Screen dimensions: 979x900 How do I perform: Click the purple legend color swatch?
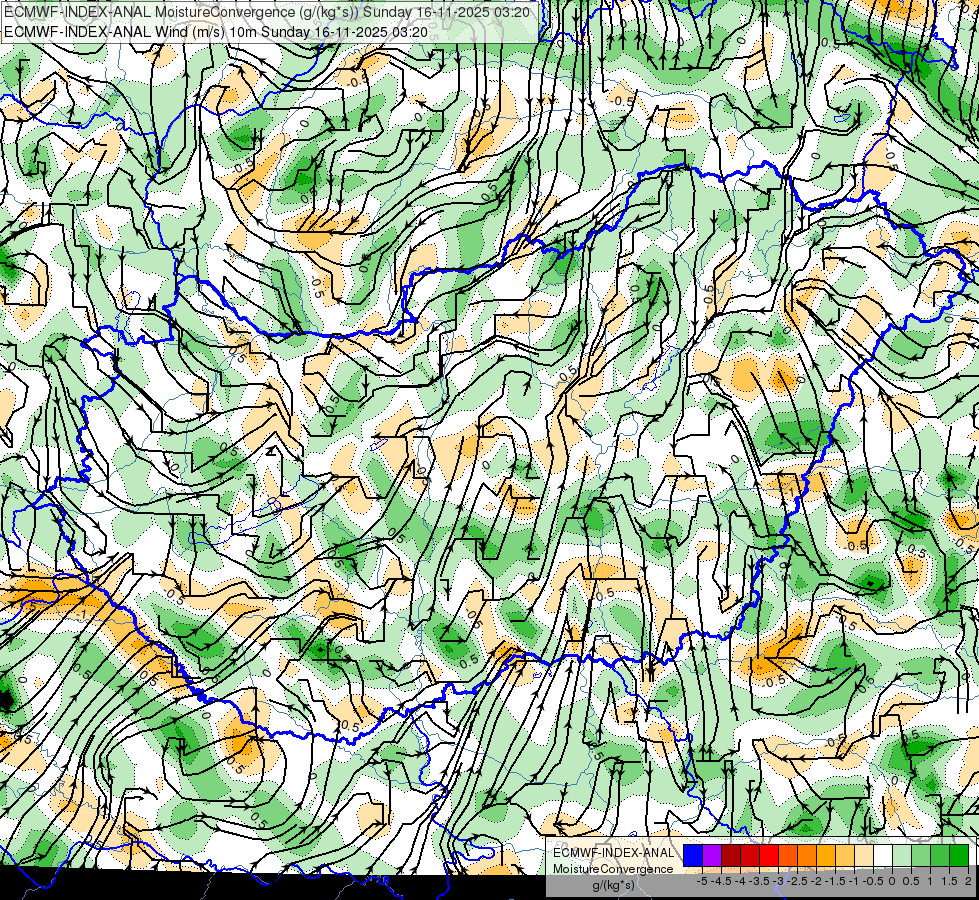(x=712, y=856)
